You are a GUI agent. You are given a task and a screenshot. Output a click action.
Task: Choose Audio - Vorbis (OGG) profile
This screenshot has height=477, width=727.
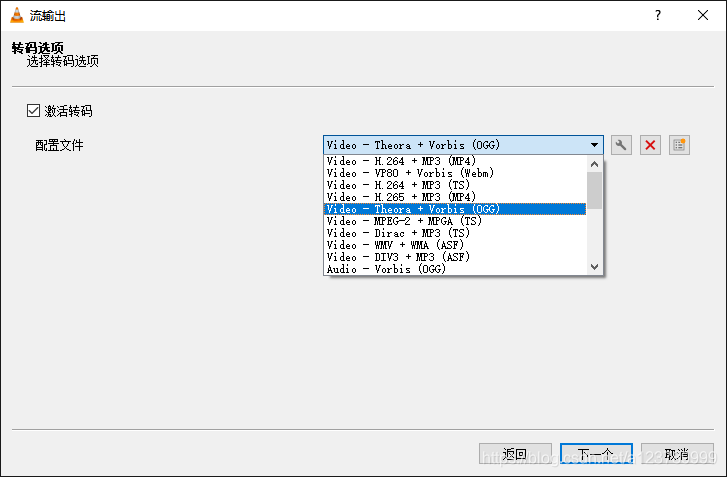click(455, 269)
